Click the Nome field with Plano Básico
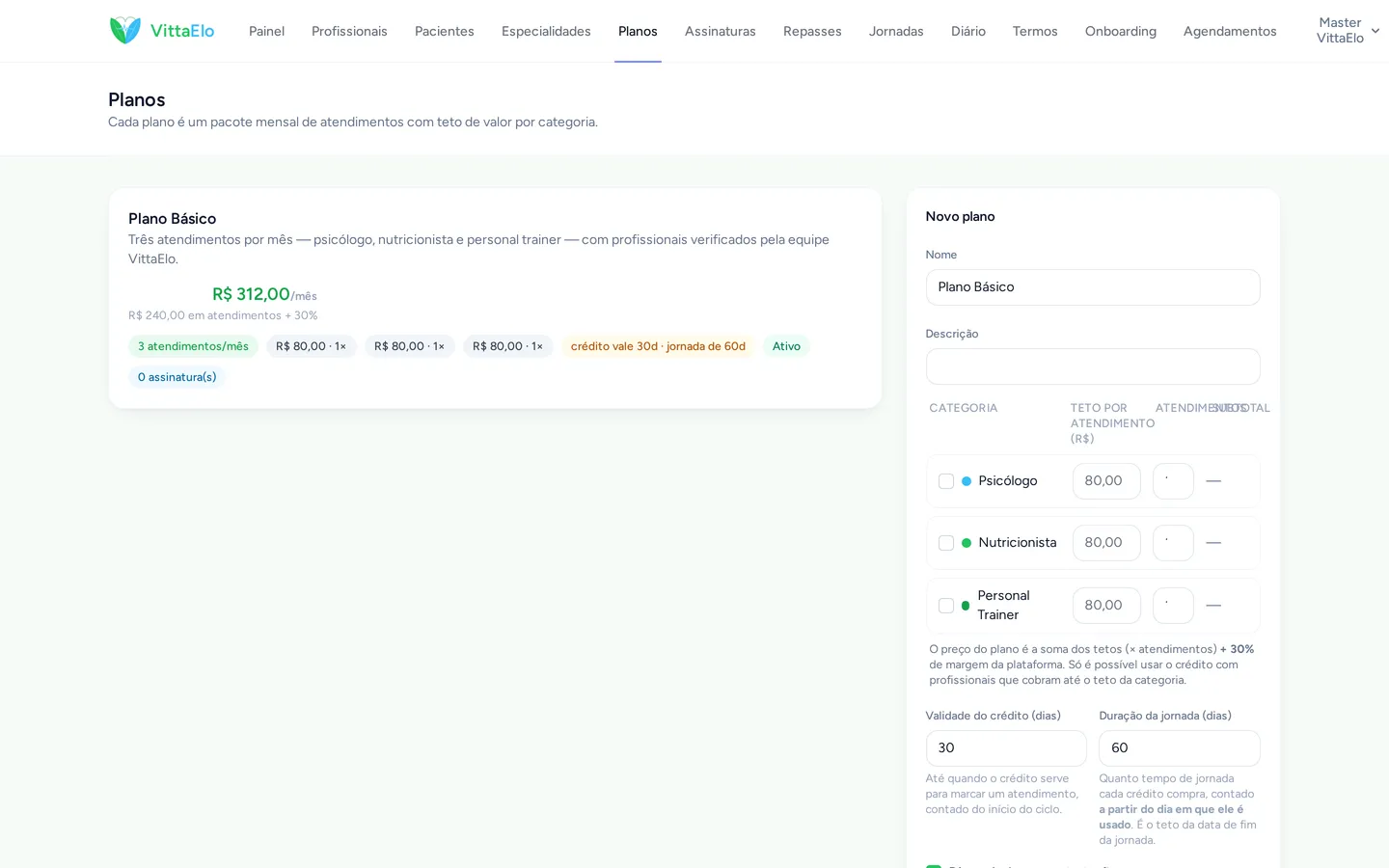This screenshot has width=1389, height=868. [1093, 287]
